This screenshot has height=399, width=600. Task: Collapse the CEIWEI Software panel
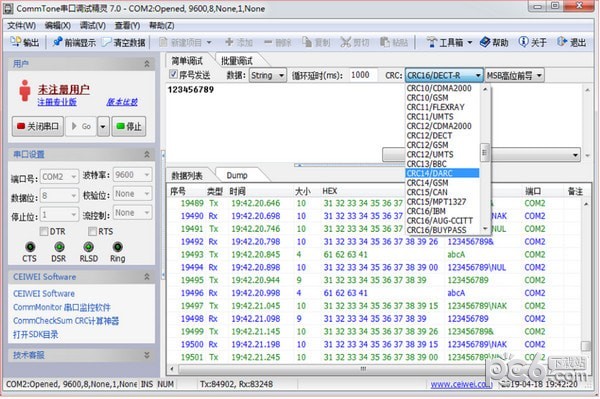pos(147,277)
